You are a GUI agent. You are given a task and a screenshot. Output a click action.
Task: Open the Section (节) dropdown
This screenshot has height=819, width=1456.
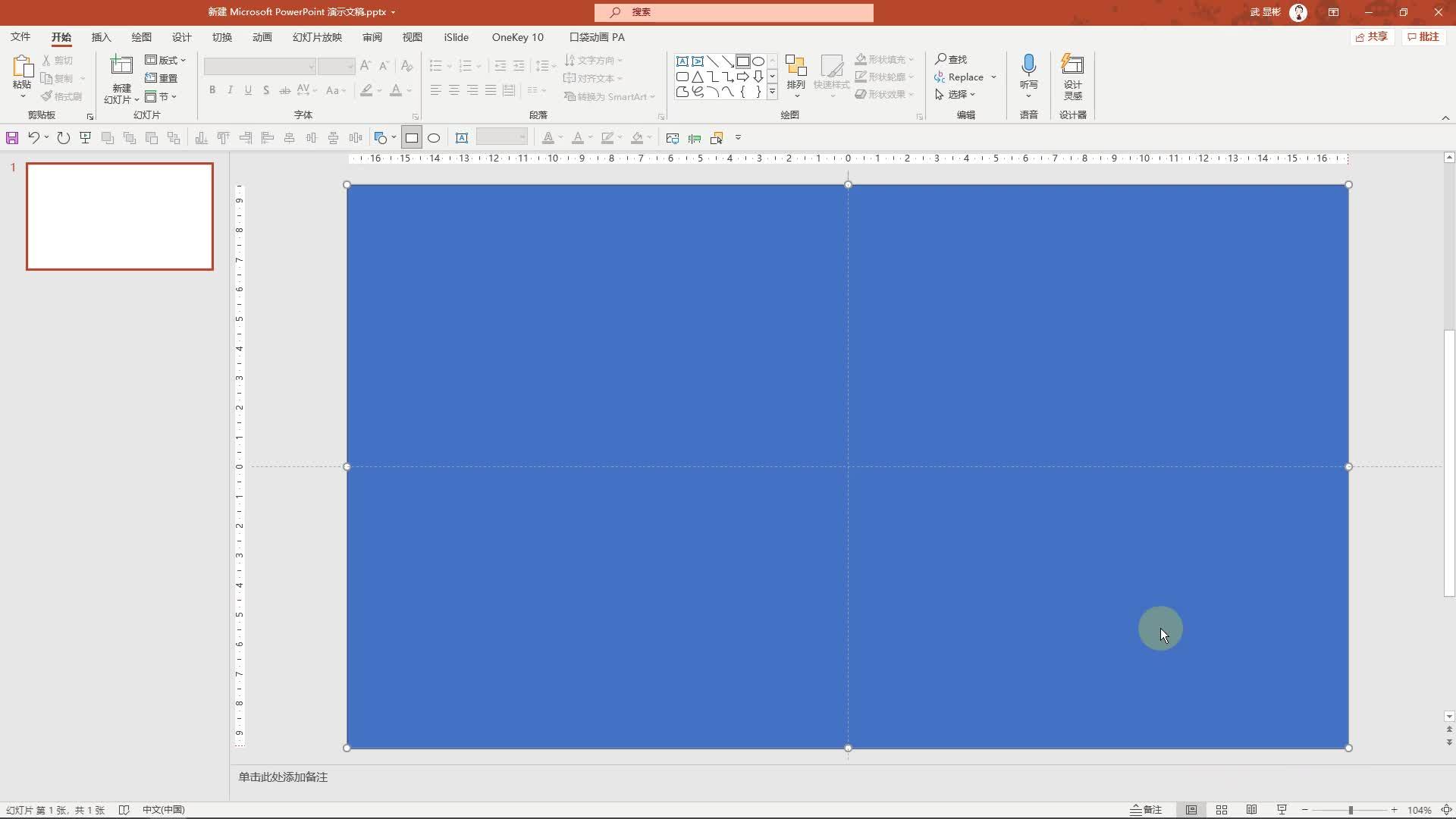pyautogui.click(x=161, y=96)
